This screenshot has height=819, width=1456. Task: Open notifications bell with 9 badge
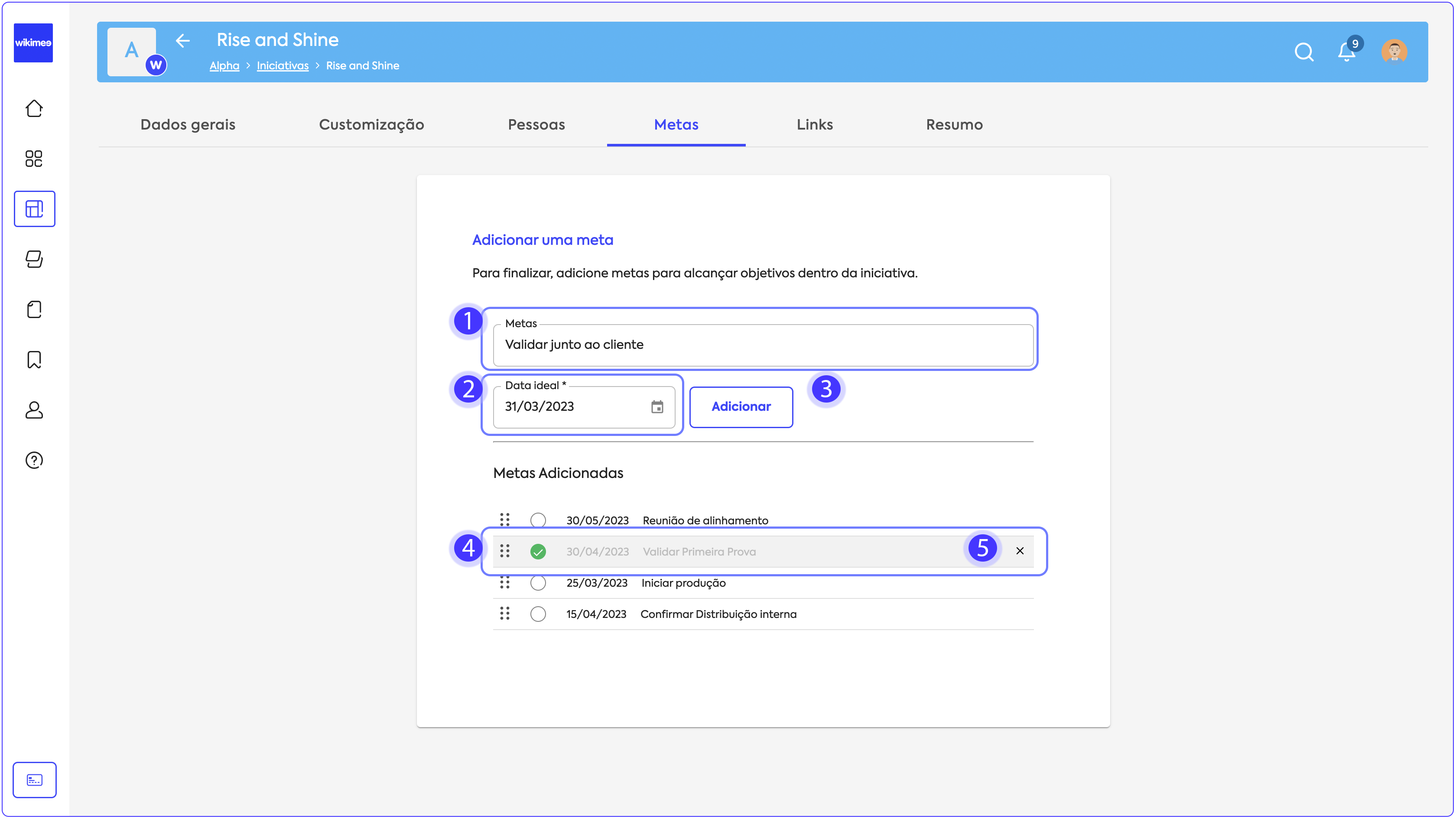[1346, 52]
